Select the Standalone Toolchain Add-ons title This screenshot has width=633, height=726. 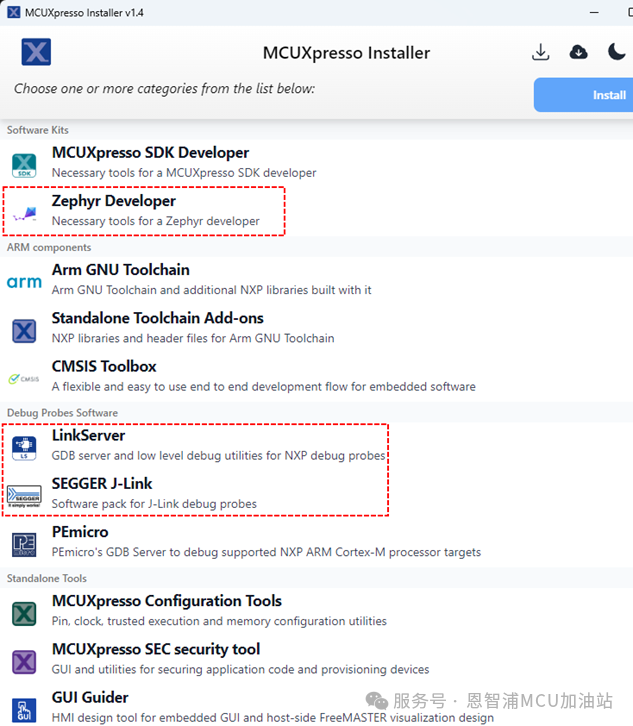158,318
